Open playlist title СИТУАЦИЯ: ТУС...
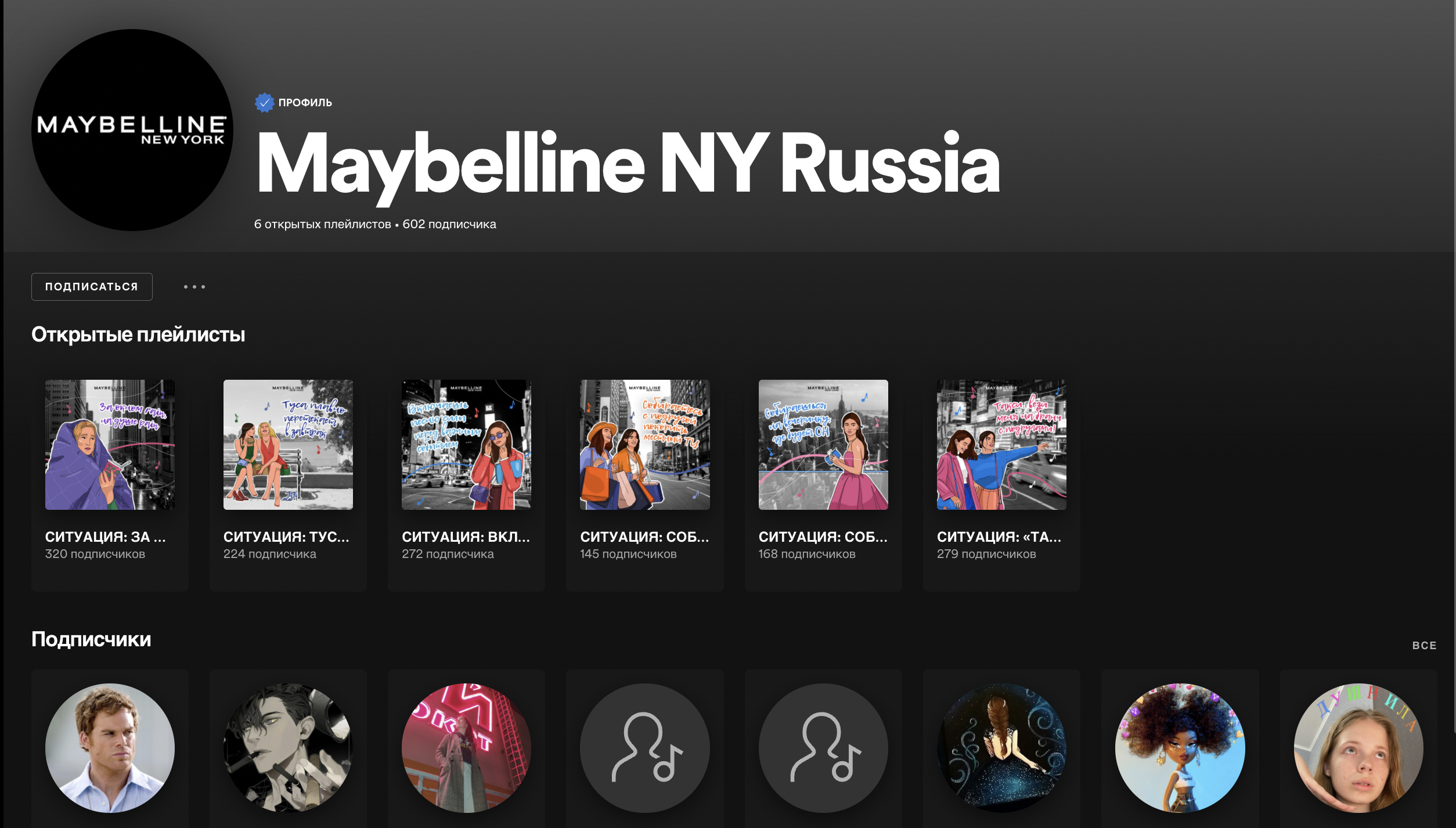 pos(286,537)
